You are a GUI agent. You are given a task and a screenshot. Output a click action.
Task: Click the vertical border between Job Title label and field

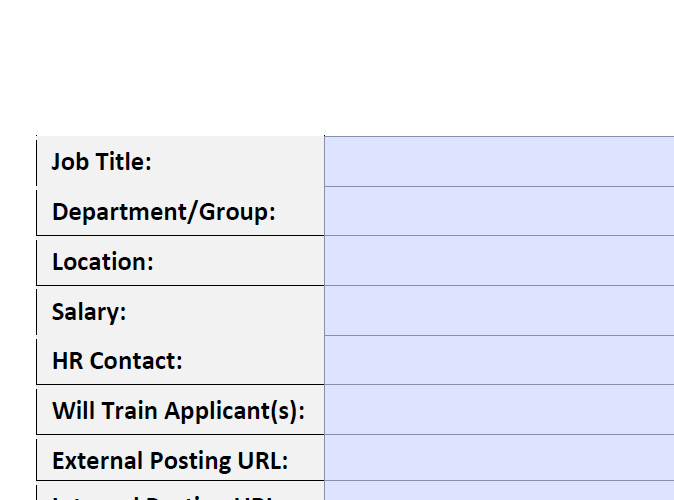coord(324,162)
